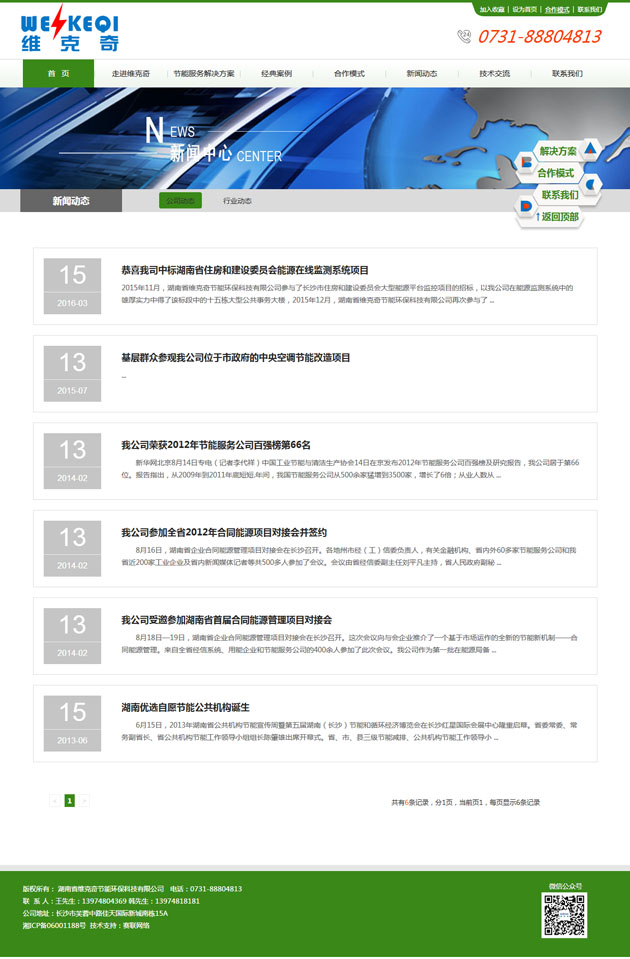Open 节能服务解决方案 in the navigation bar

click(x=204, y=74)
